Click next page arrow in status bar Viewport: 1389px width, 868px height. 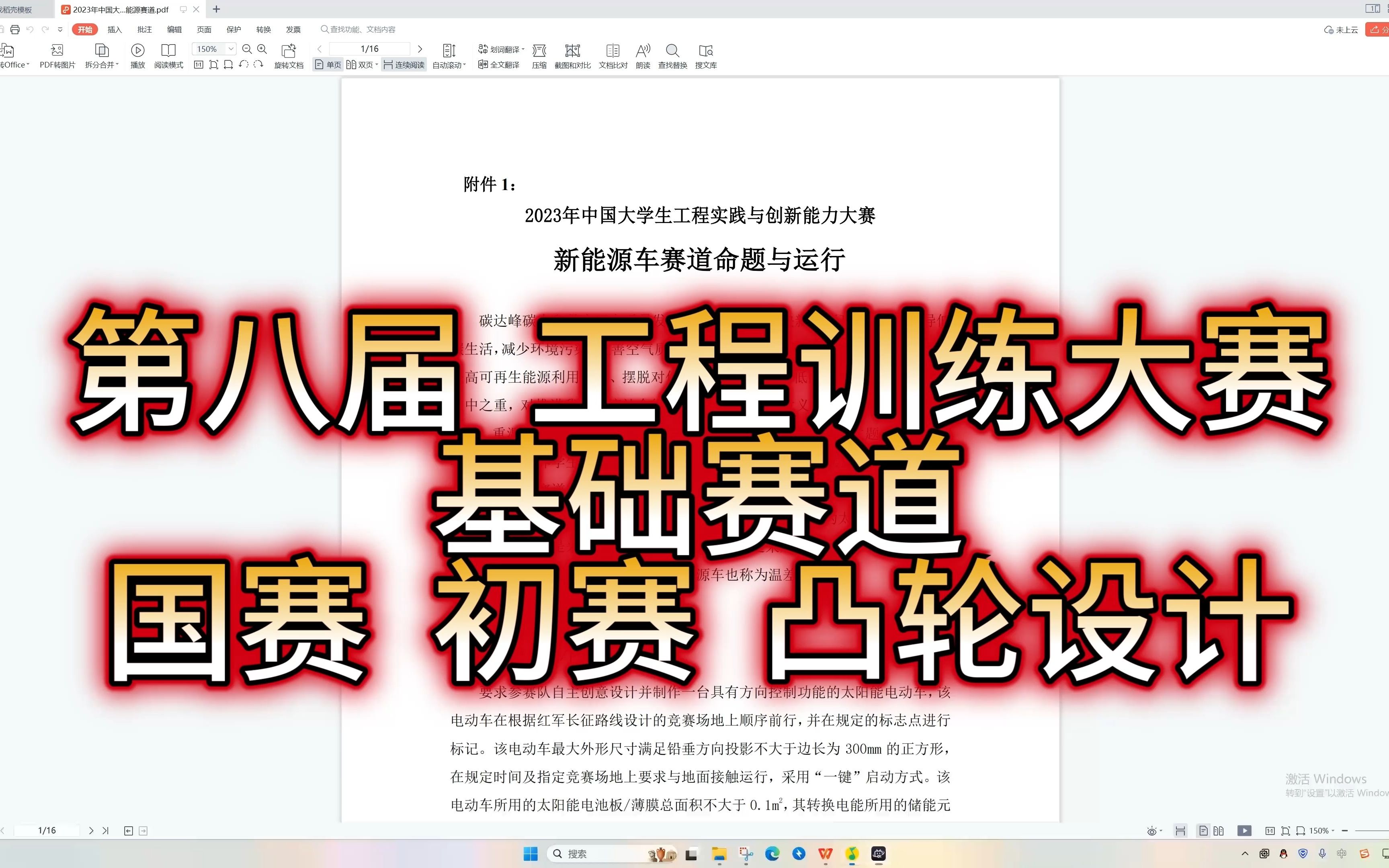click(x=91, y=831)
